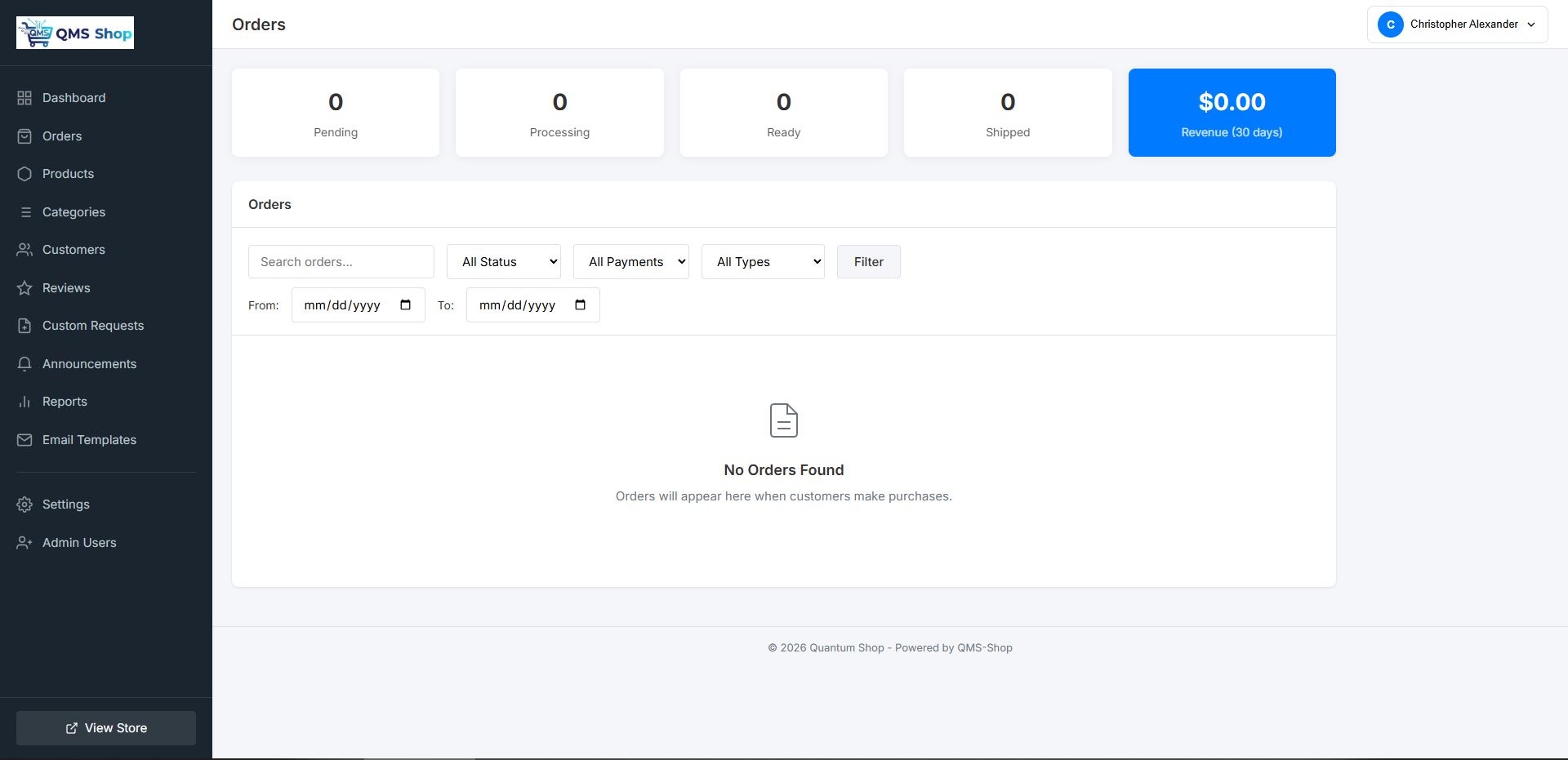Click the Reviews star icon
1568x760 pixels.
pyautogui.click(x=24, y=287)
